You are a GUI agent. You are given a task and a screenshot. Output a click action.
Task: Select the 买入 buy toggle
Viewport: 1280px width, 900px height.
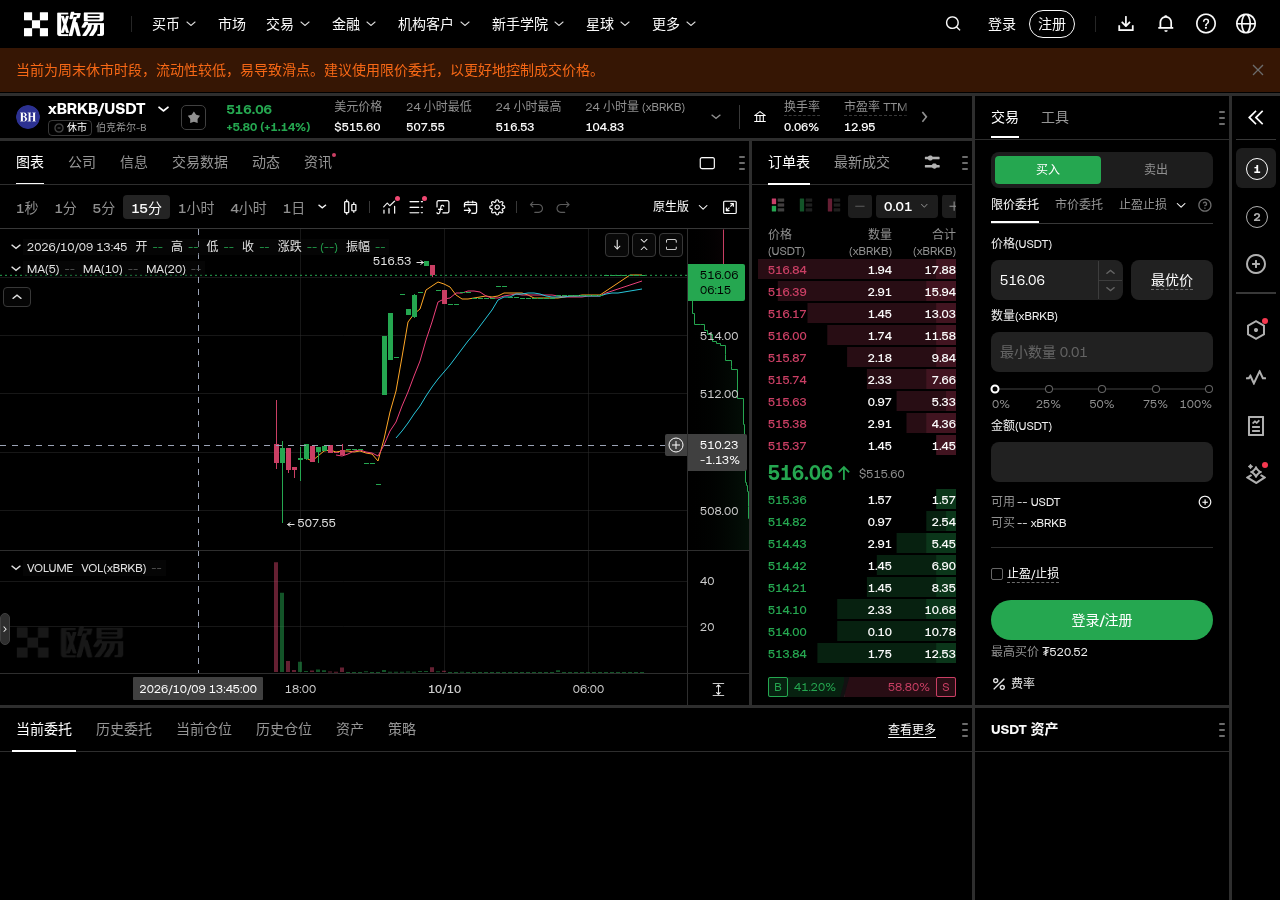(1048, 170)
